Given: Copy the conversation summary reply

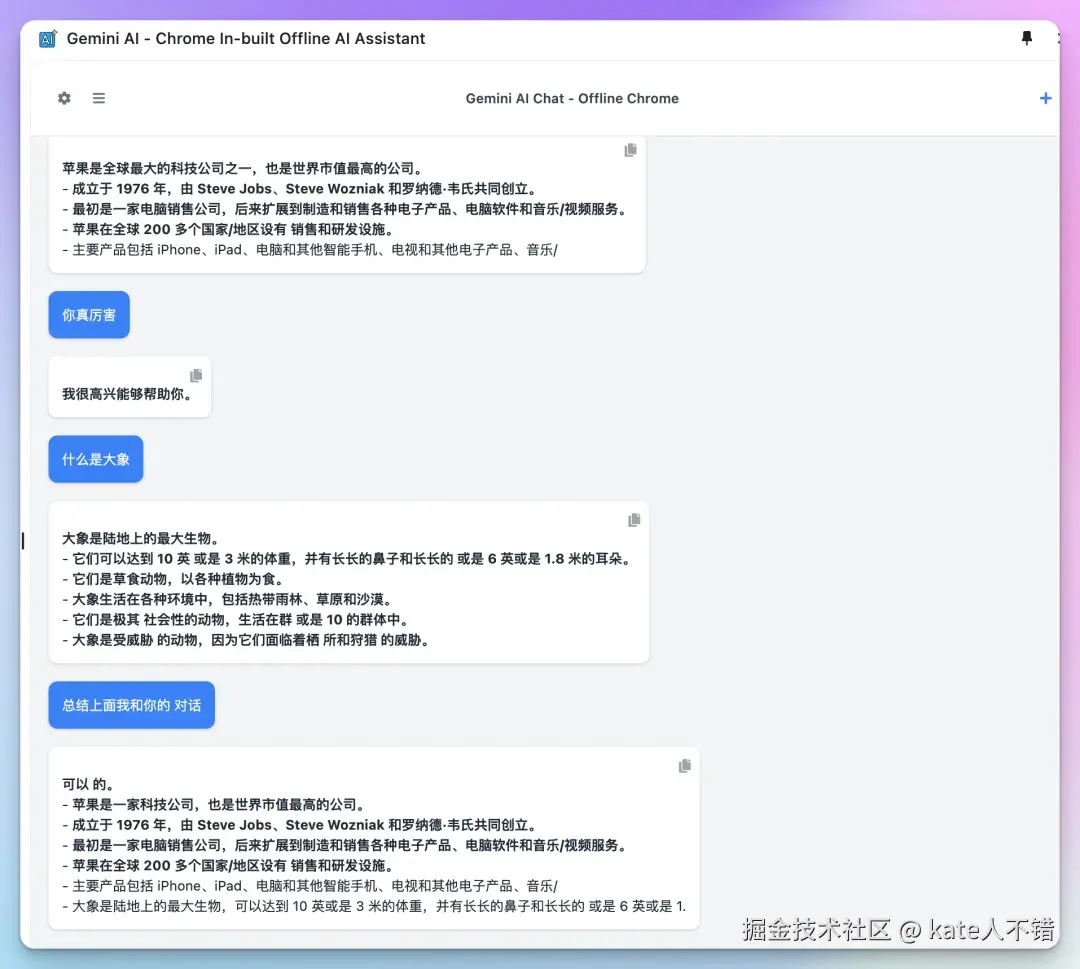Looking at the screenshot, I should pyautogui.click(x=684, y=766).
